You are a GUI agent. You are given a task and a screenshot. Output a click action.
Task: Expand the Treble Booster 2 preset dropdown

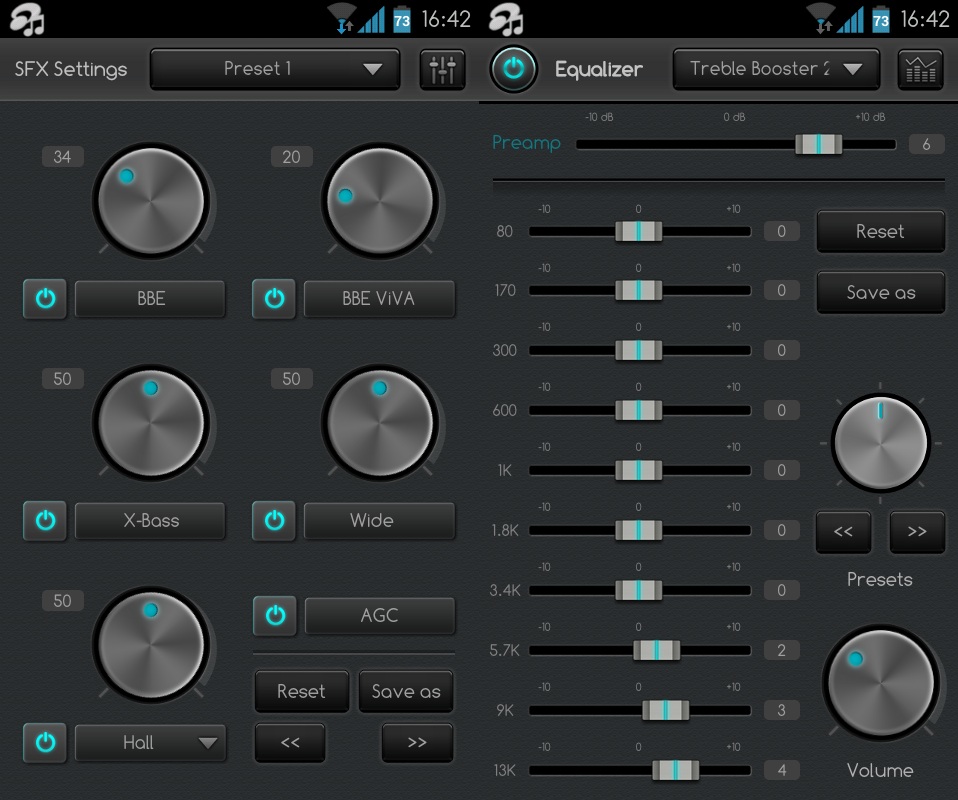(x=777, y=69)
